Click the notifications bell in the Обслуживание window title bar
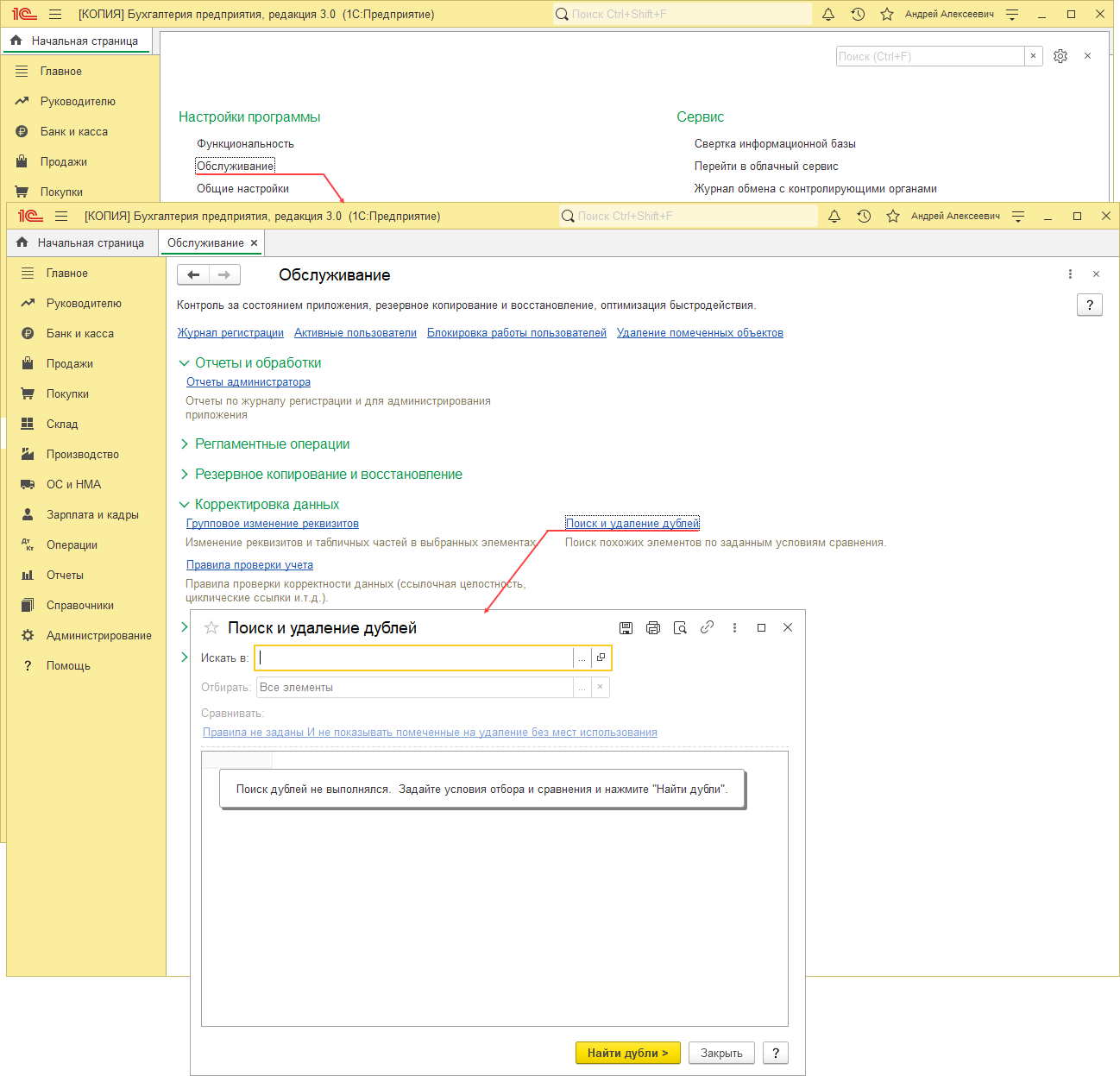 [x=834, y=217]
